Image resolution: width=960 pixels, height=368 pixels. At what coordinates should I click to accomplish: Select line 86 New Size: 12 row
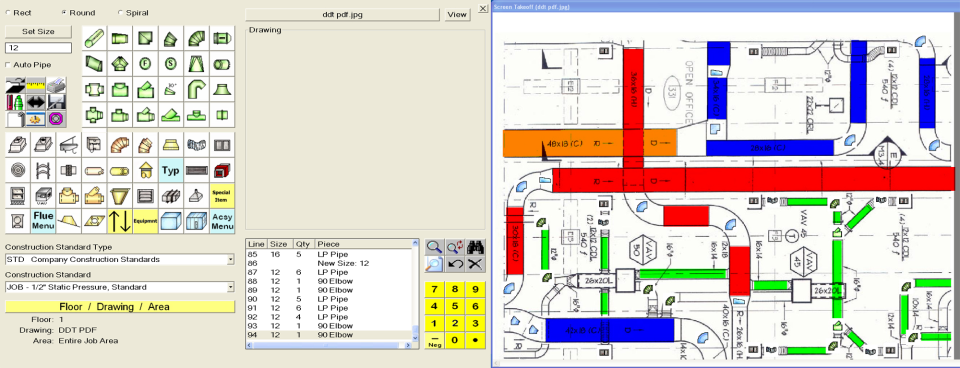tap(329, 262)
